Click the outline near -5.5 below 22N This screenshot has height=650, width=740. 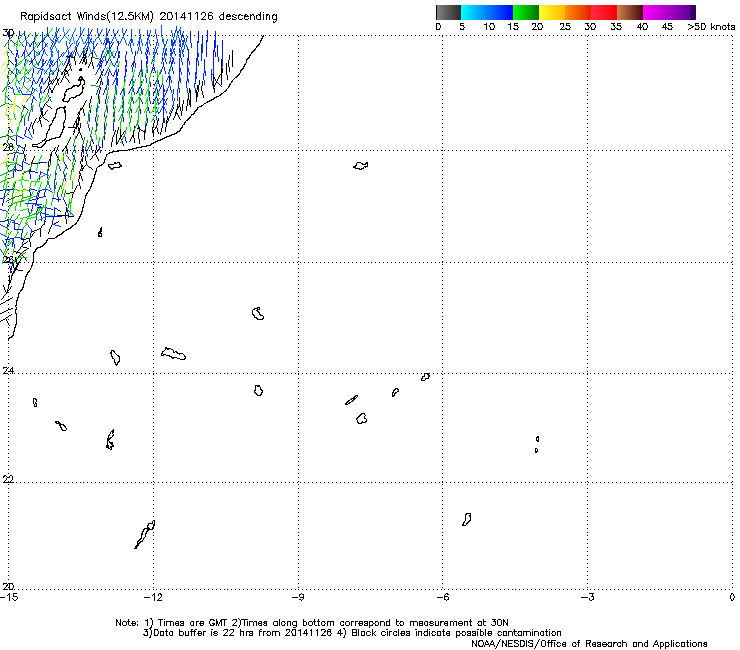tap(466, 520)
